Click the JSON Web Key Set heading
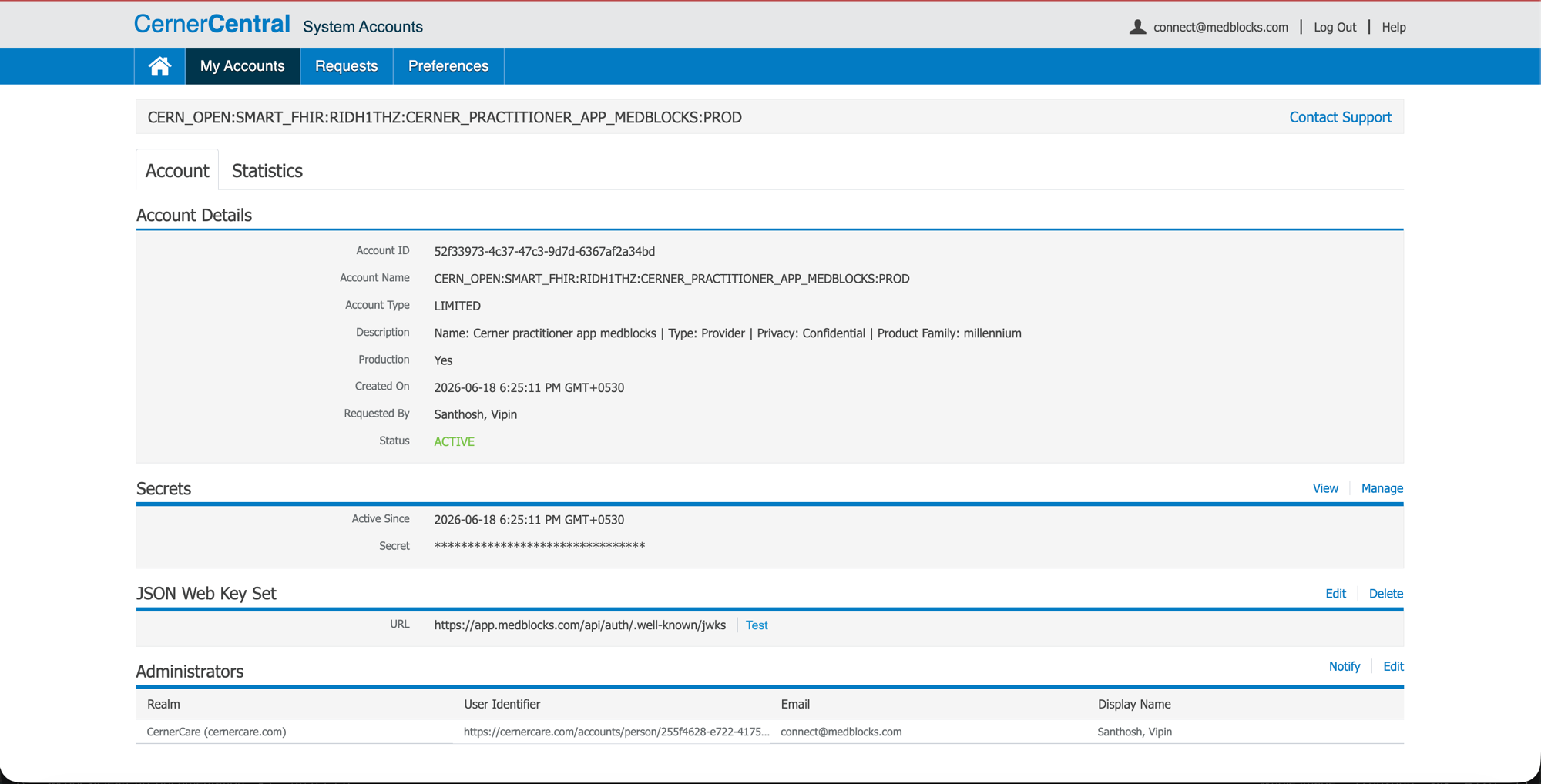The image size is (1541, 784). (206, 593)
